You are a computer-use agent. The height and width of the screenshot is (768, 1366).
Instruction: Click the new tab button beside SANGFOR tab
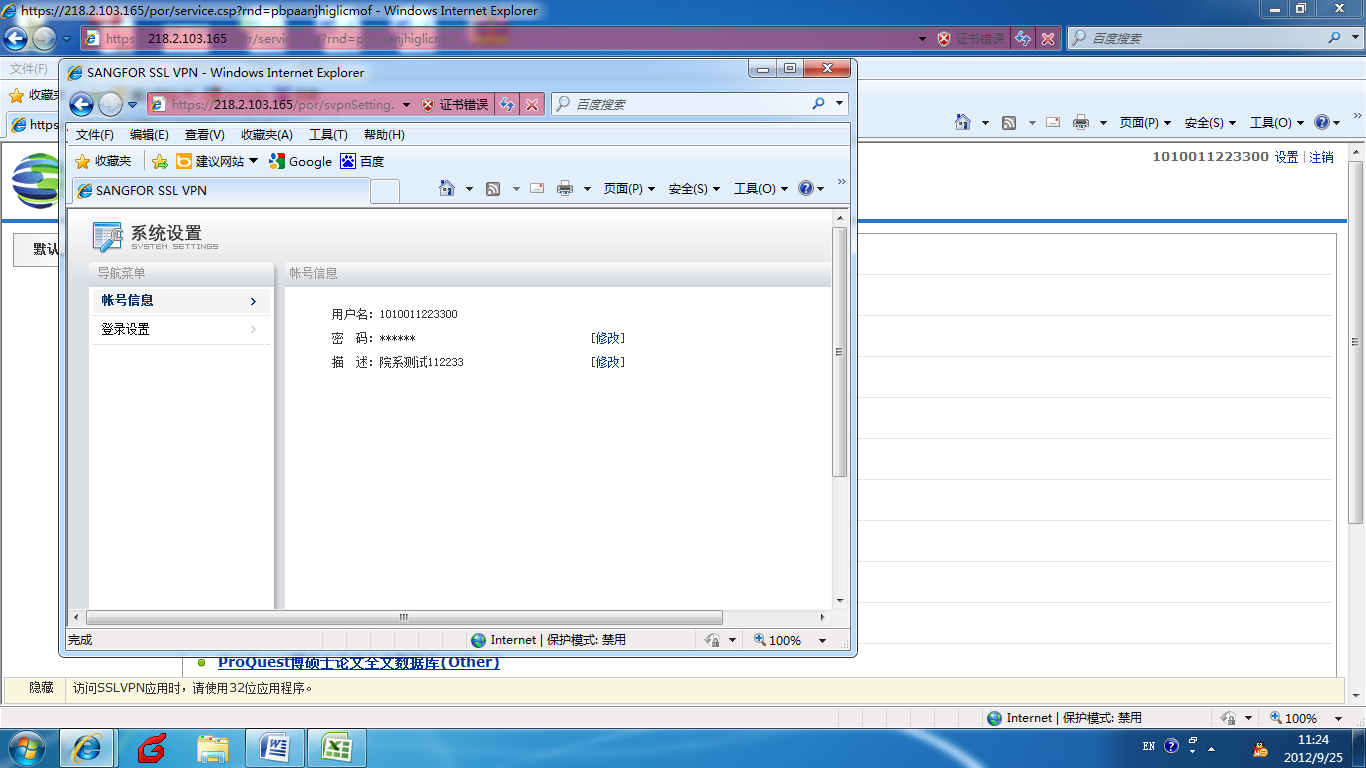tap(385, 191)
